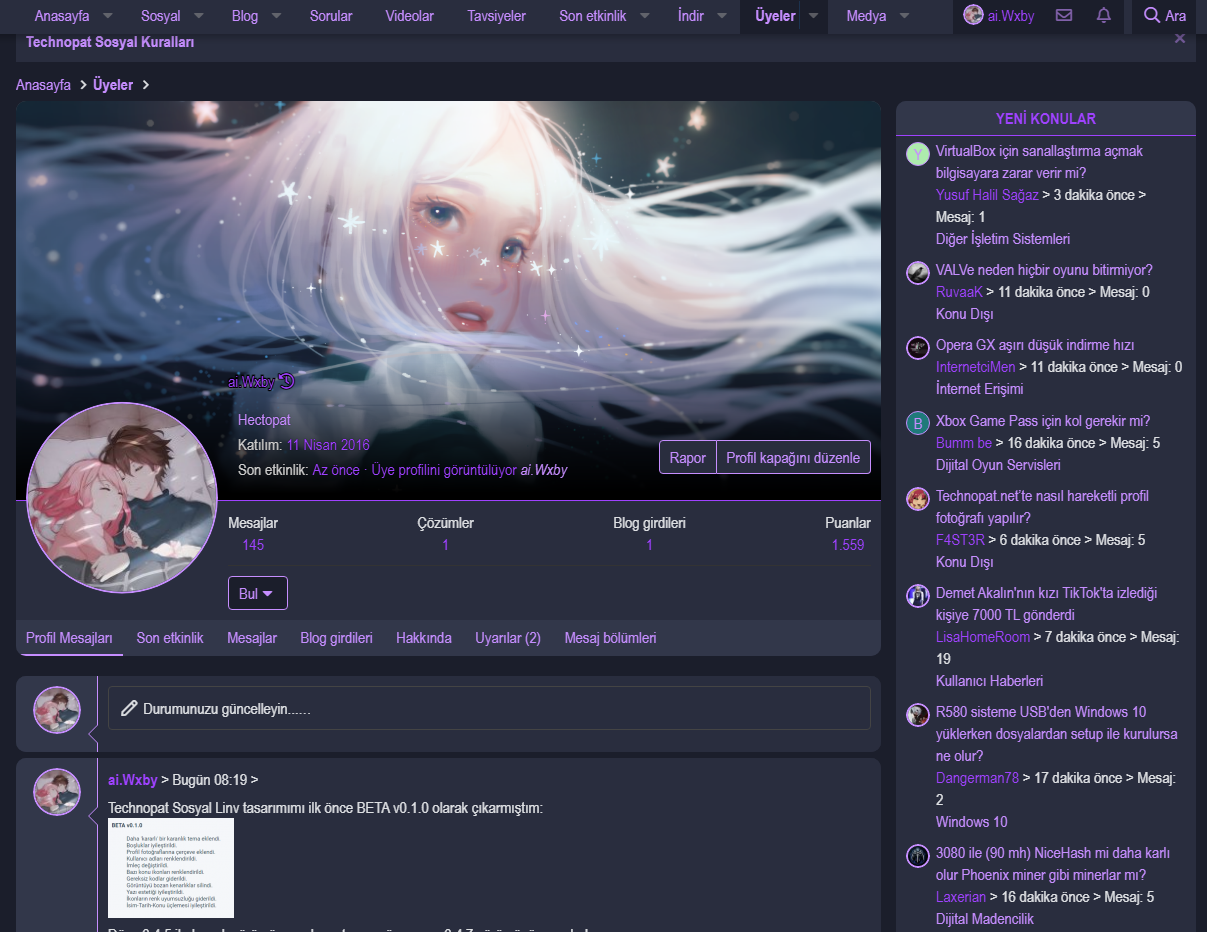
Task: Click InternetciMen avatar in Yeni Konular
Action: point(918,347)
